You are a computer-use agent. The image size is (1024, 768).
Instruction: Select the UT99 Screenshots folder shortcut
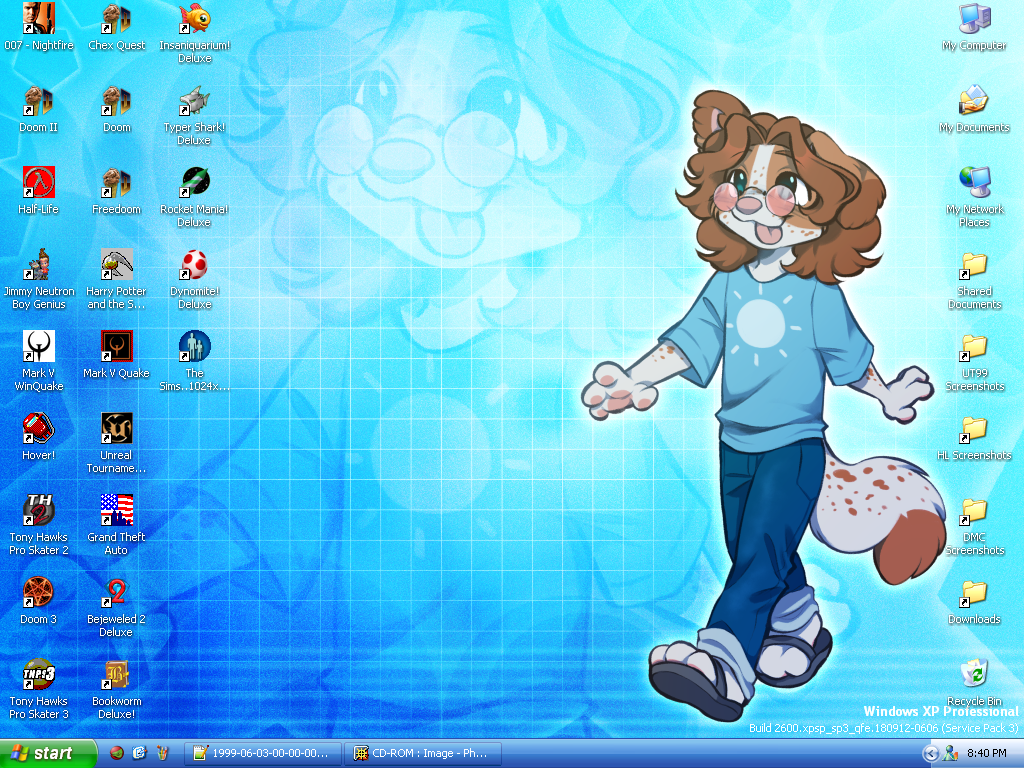(x=973, y=347)
